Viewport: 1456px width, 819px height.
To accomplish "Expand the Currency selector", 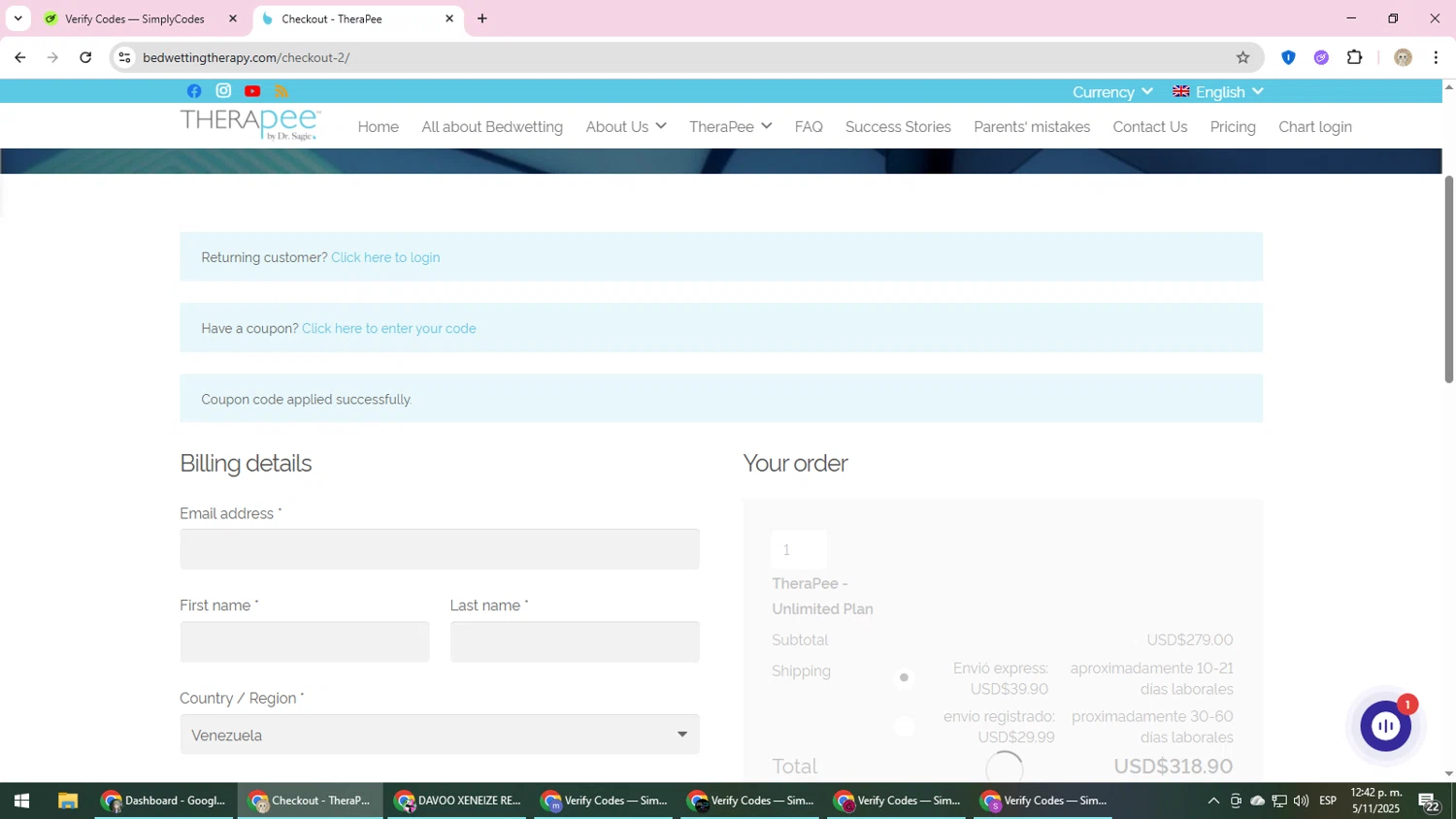I will pyautogui.click(x=1112, y=92).
